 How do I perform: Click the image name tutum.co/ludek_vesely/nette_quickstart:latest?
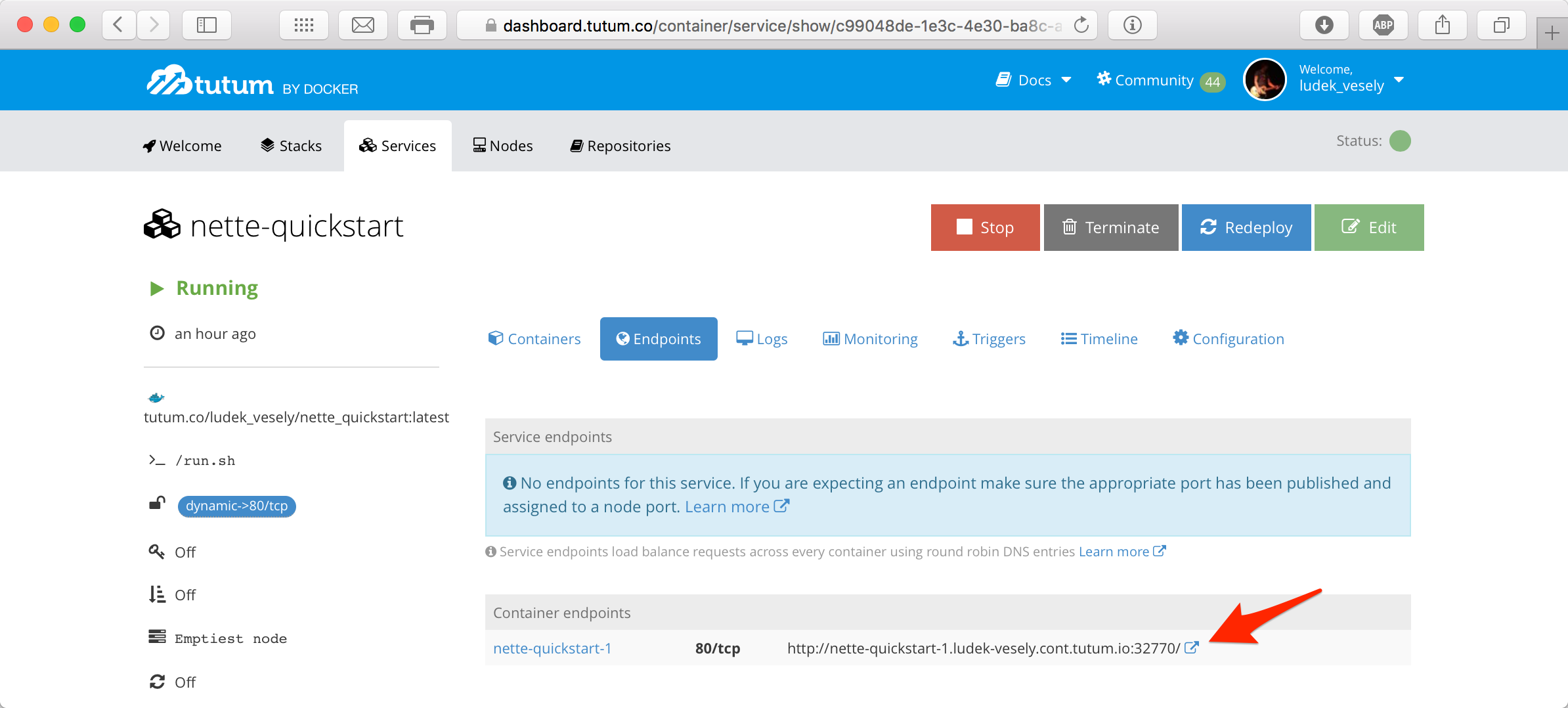click(296, 417)
